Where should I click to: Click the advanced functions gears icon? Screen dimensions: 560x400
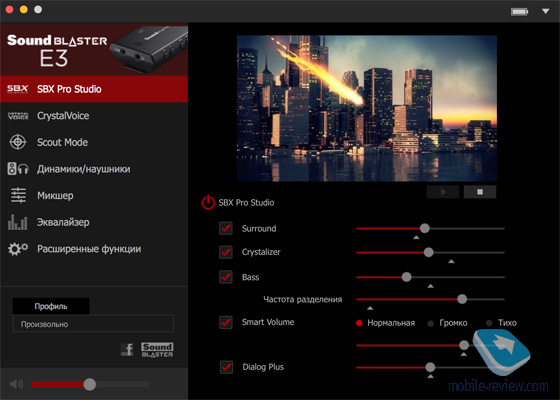(18, 249)
